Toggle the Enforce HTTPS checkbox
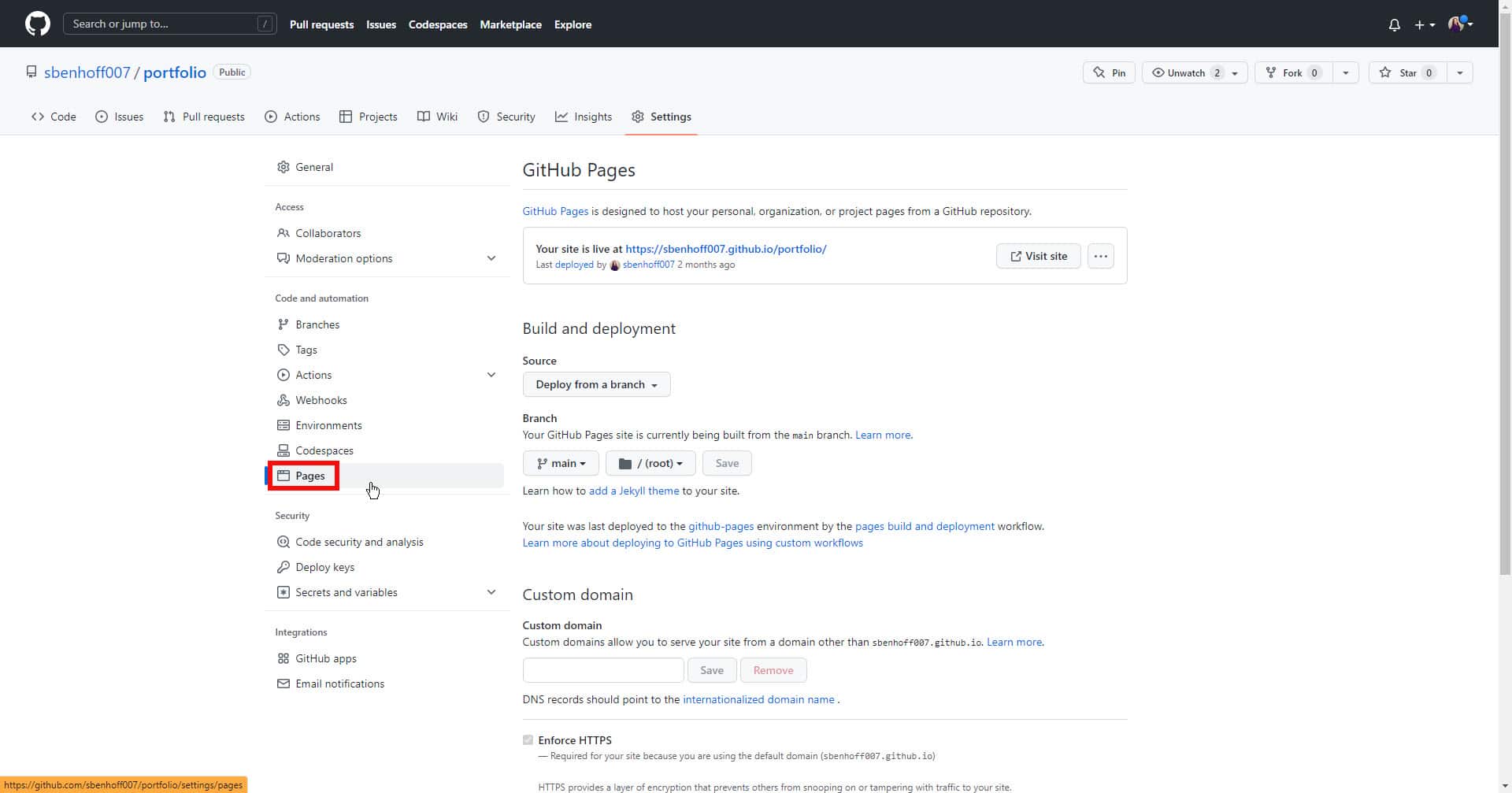Viewport: 1512px width, 793px height. [x=528, y=740]
